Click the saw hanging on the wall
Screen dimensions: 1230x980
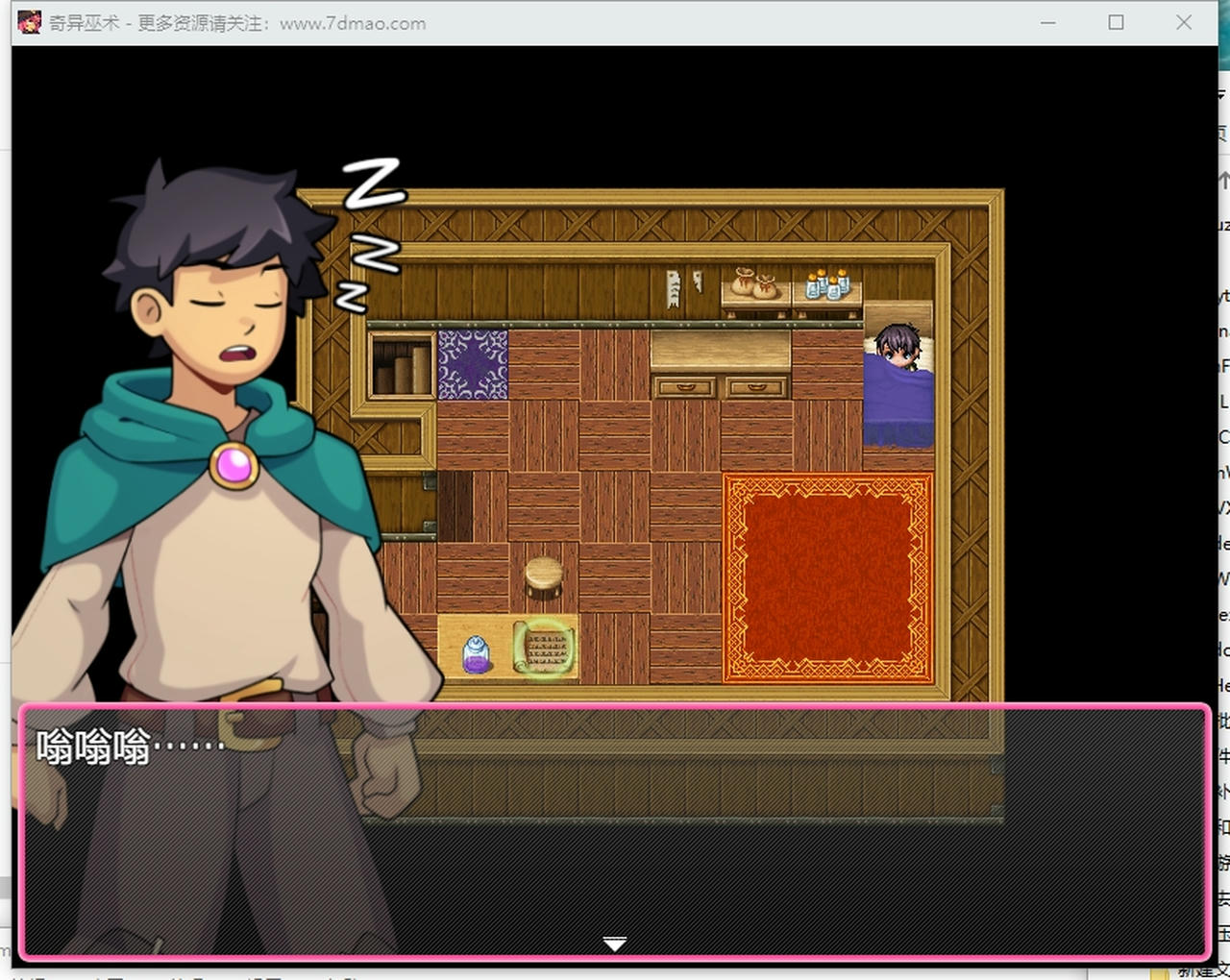[x=674, y=287]
